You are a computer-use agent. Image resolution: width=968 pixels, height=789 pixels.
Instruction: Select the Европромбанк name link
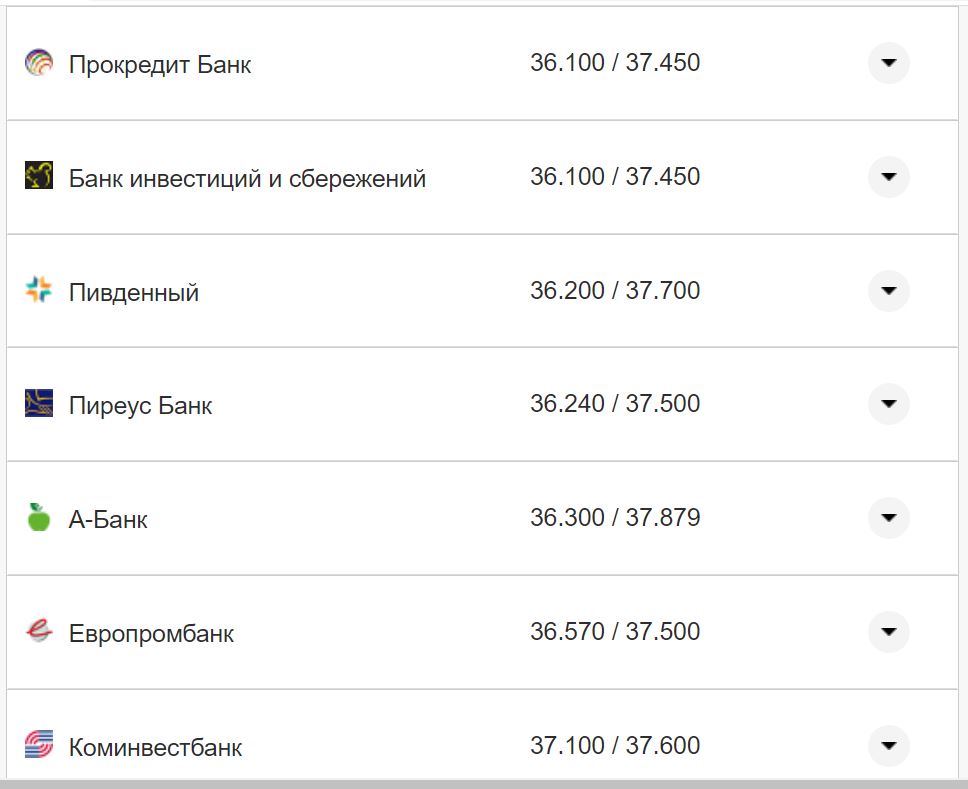tap(150, 632)
